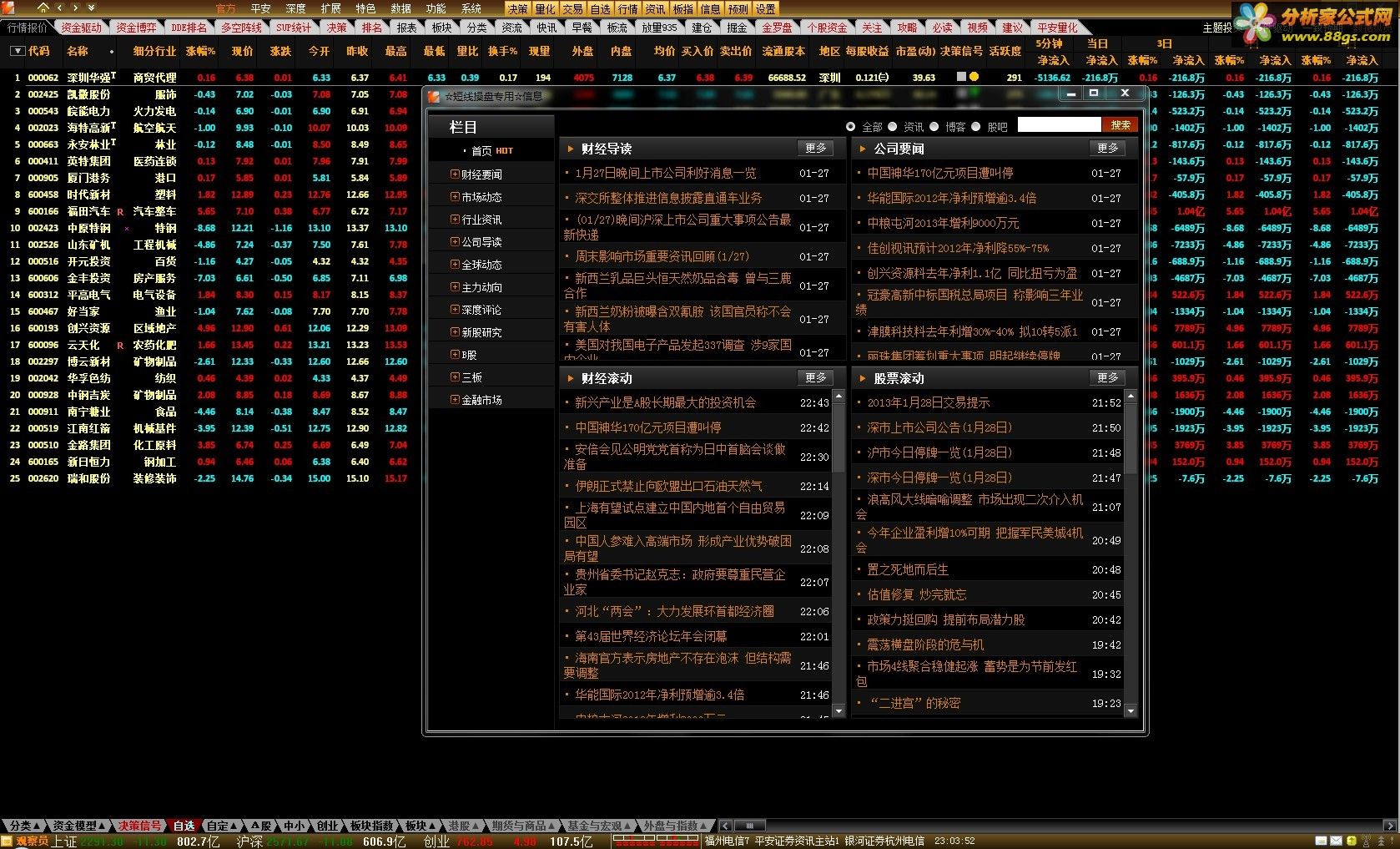Click the orange triangle icon beside 股票滚动
The width and height of the screenshot is (1400, 849).
point(863,378)
